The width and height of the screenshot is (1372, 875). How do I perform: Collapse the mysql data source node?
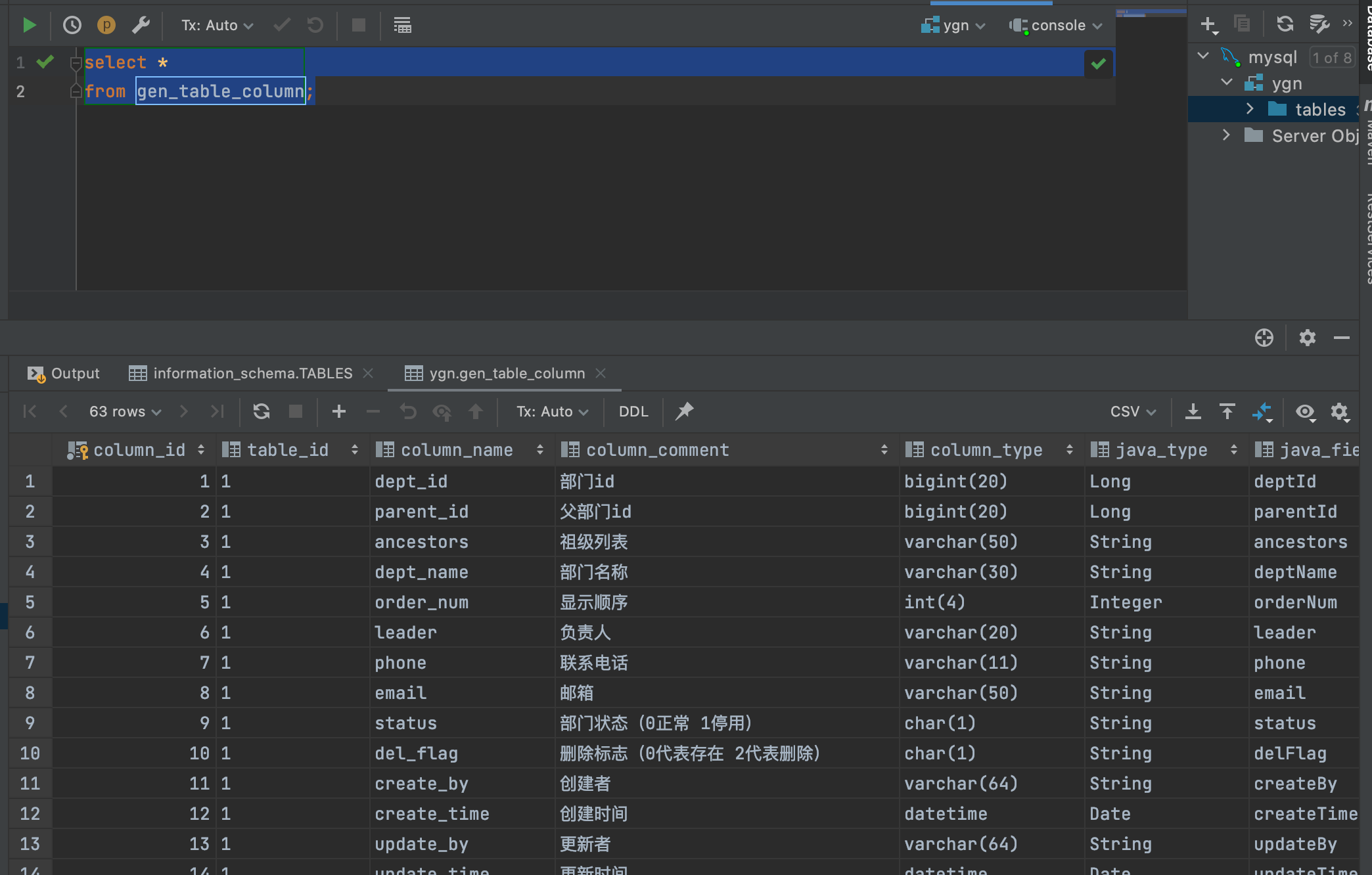pyautogui.click(x=1203, y=56)
